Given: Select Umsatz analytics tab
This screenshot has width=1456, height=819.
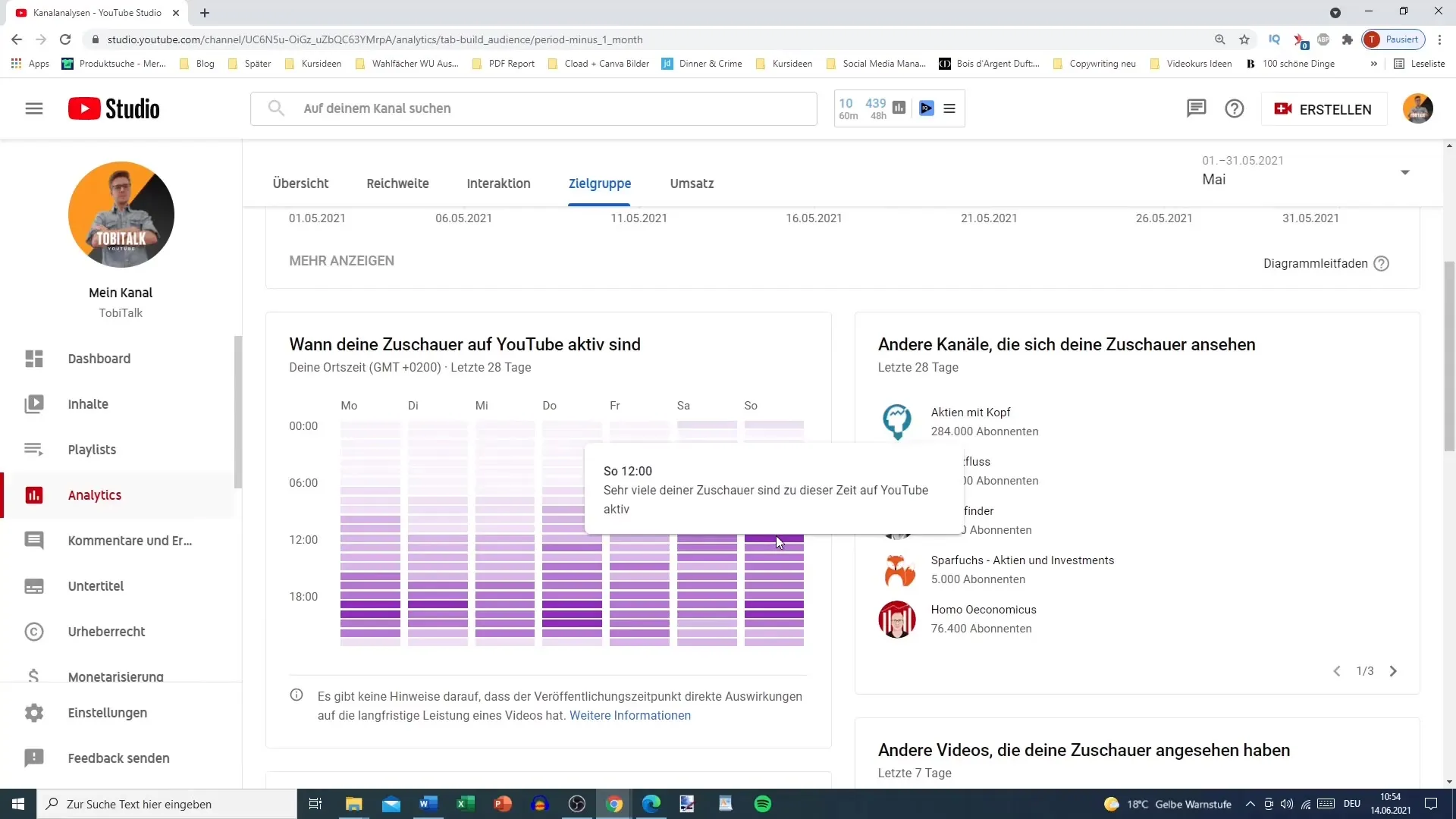Looking at the screenshot, I should (692, 183).
